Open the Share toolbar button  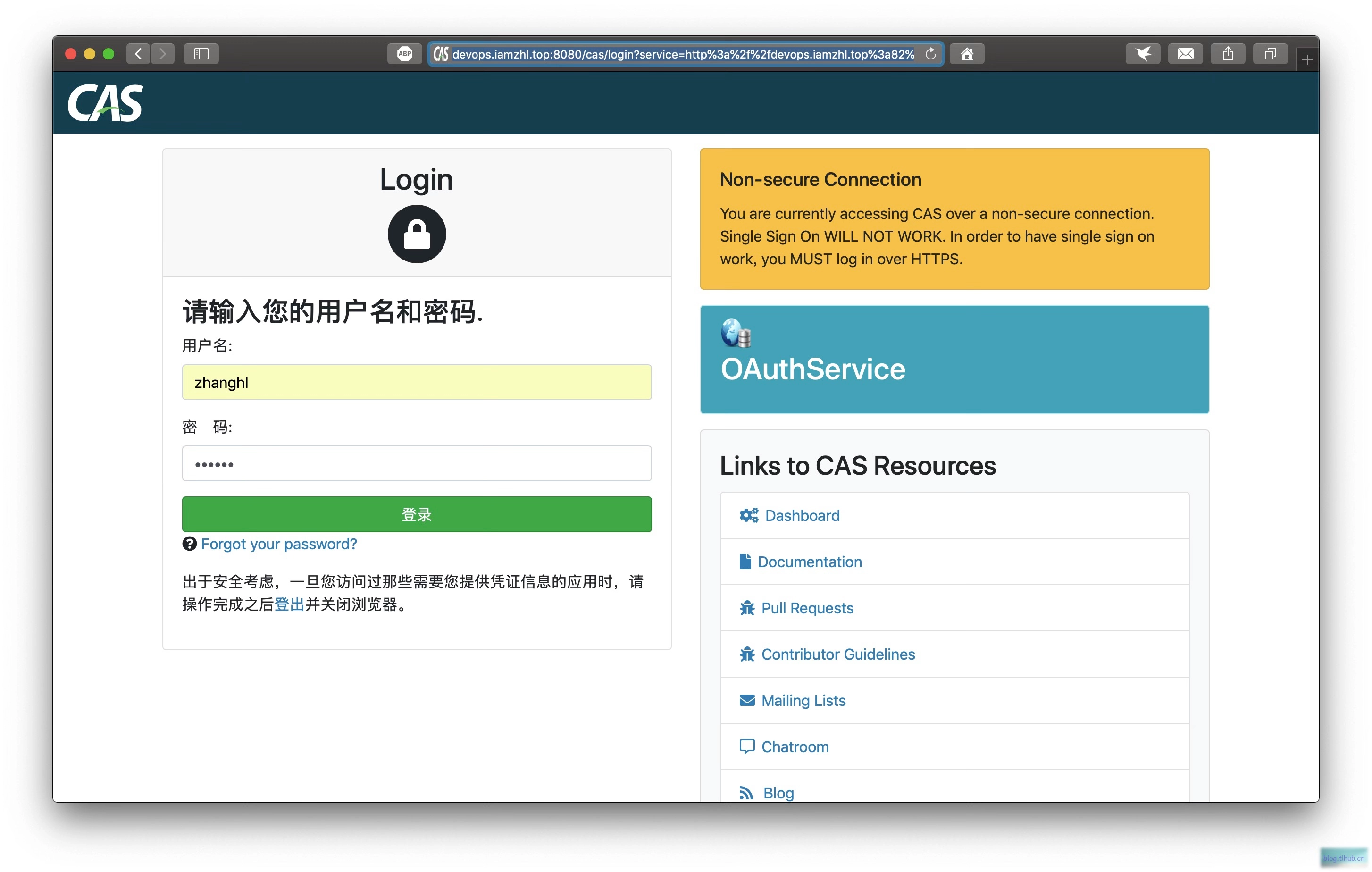tap(1228, 54)
